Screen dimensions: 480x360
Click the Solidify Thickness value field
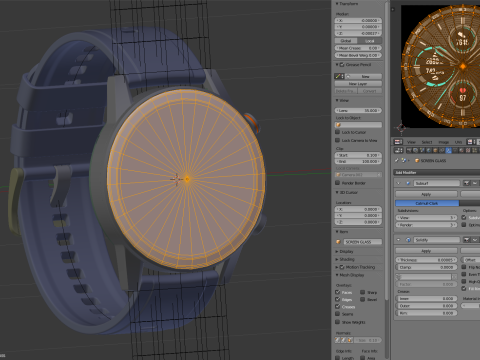coord(426,260)
